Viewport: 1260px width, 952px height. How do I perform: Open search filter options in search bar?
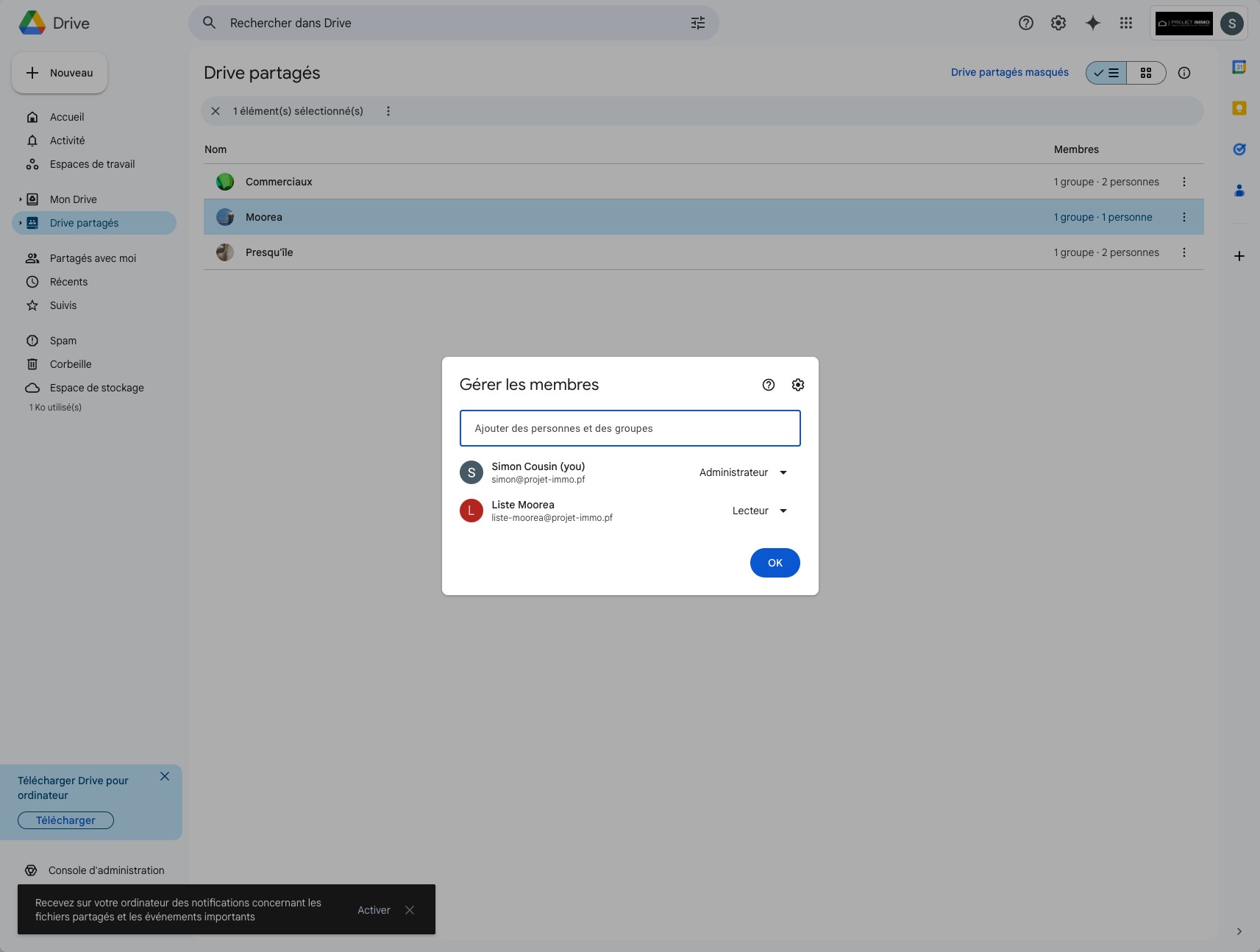[x=697, y=23]
